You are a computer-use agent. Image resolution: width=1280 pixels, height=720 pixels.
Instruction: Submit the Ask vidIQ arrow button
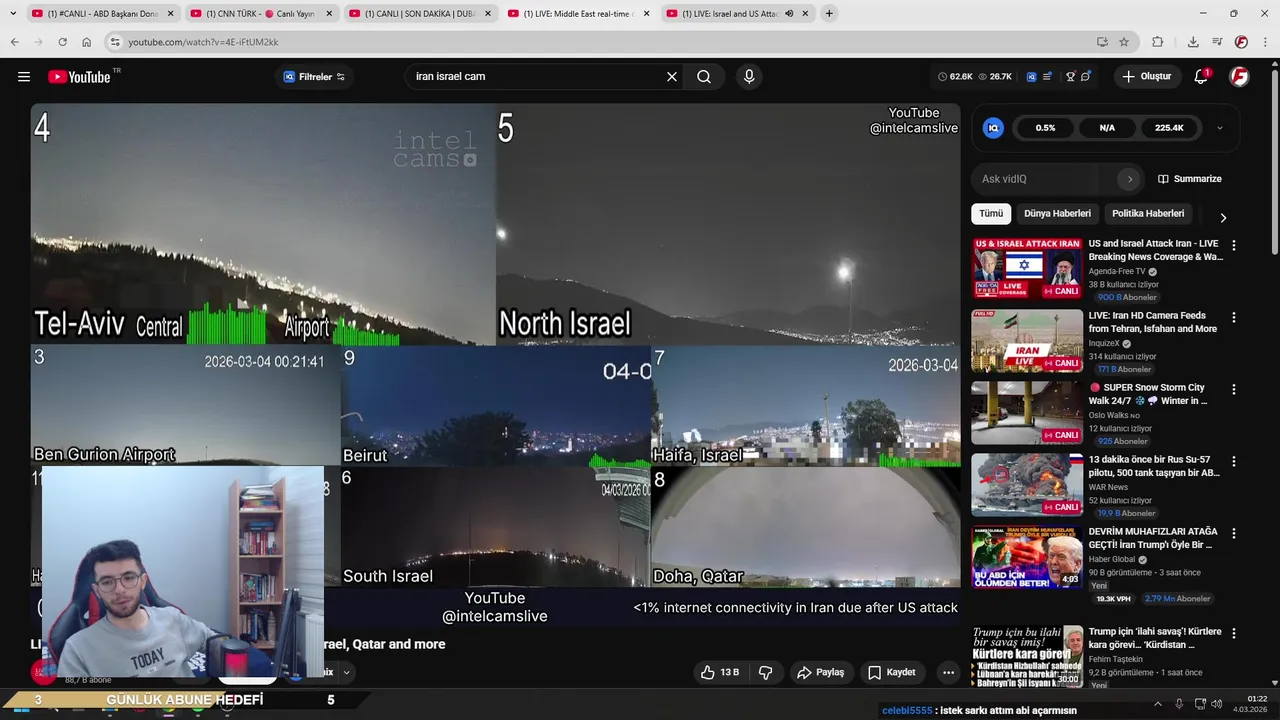[x=1130, y=179]
